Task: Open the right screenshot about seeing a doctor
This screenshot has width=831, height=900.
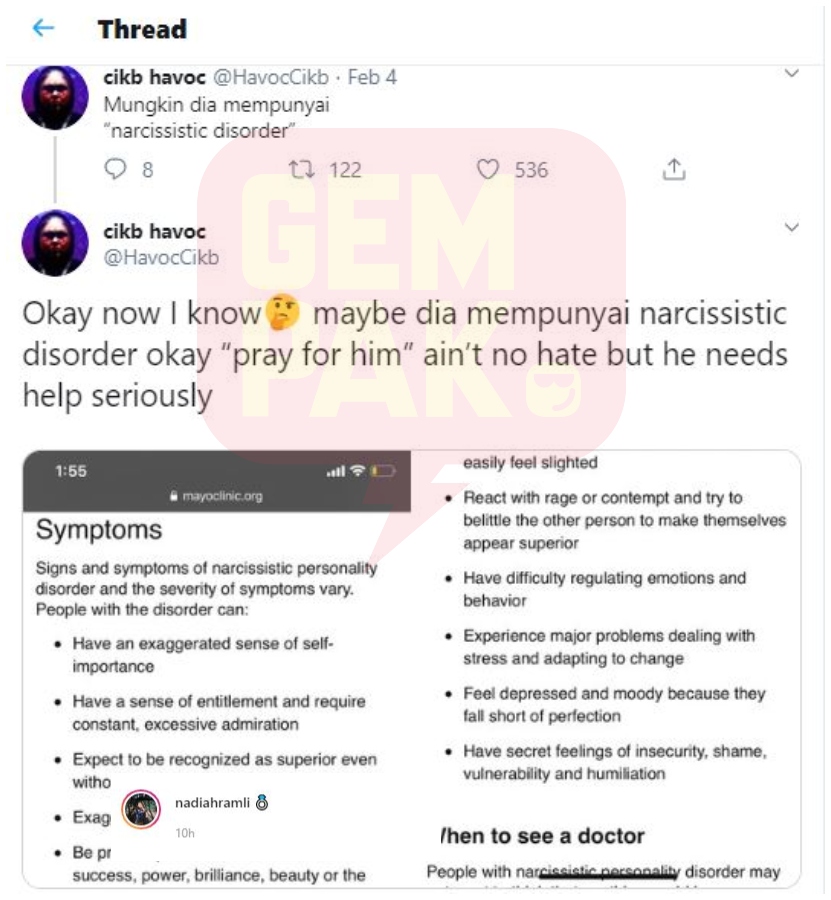Action: 606,669
